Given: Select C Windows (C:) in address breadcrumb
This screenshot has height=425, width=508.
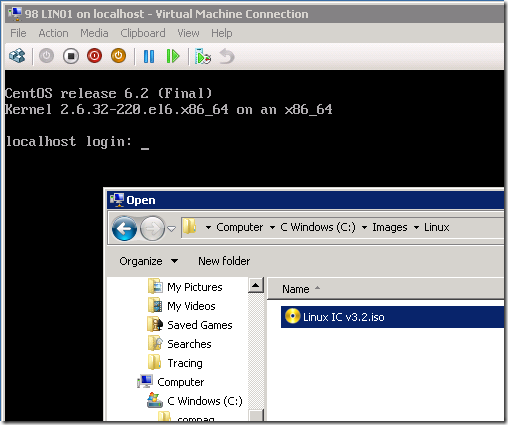Looking at the screenshot, I should tap(318, 227).
